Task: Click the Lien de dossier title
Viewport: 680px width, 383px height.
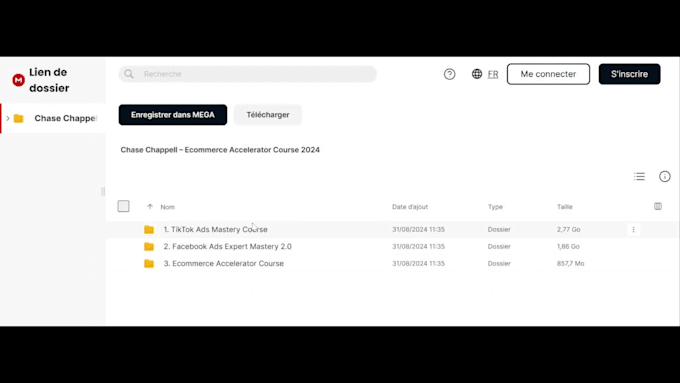Action: (49, 80)
